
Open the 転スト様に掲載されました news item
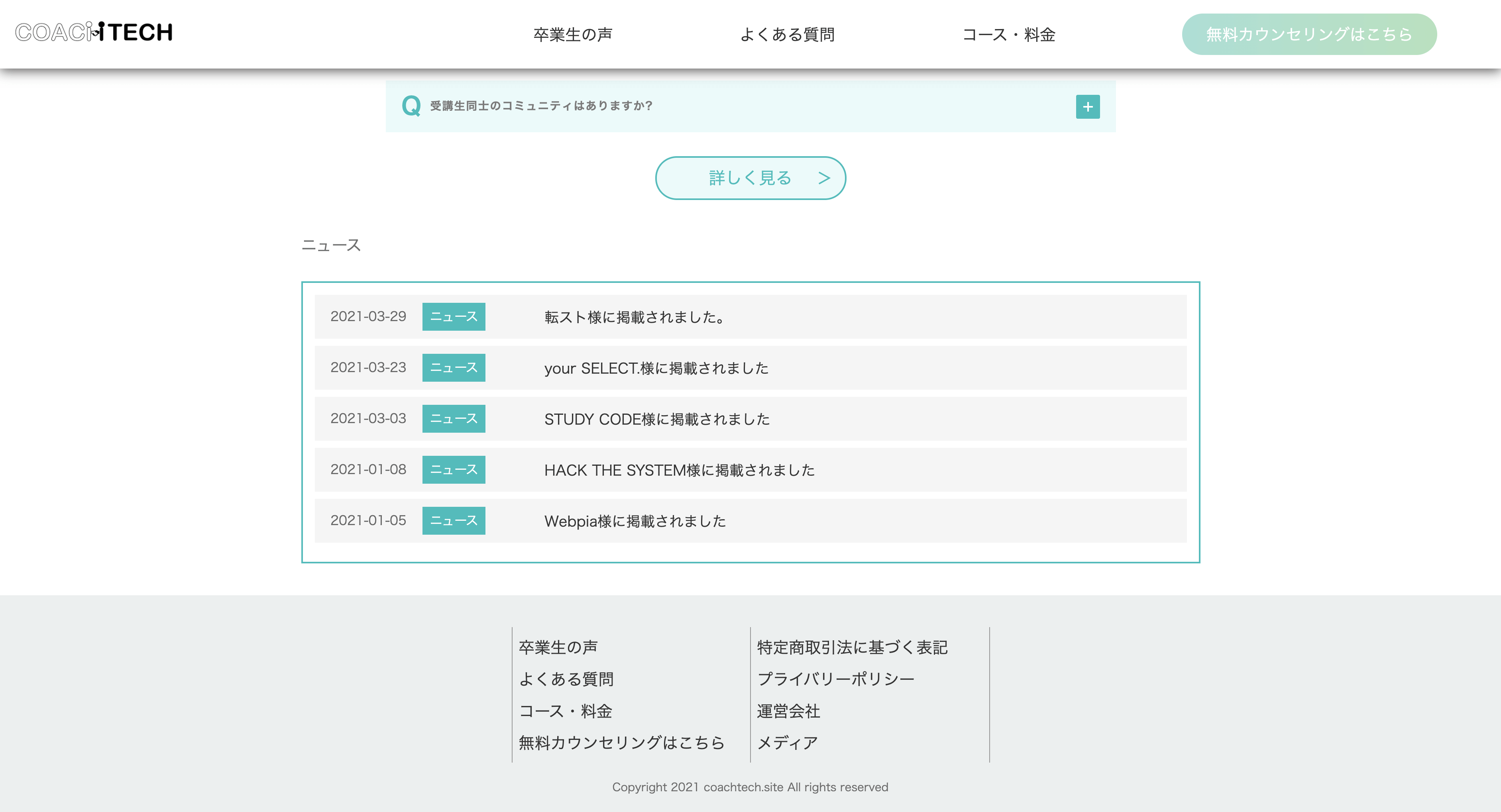(x=635, y=317)
